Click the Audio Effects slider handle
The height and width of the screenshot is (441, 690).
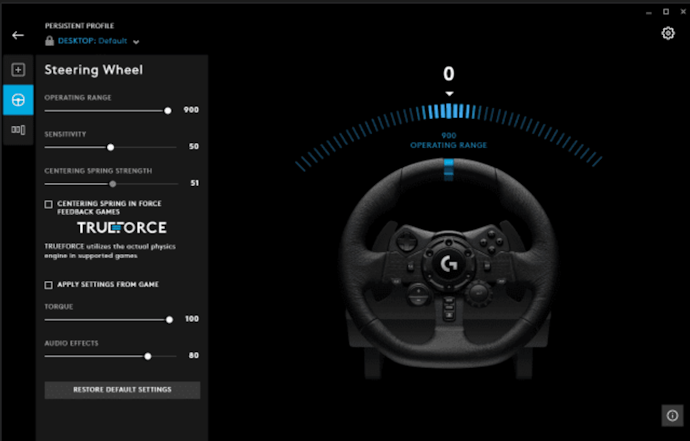pos(148,356)
